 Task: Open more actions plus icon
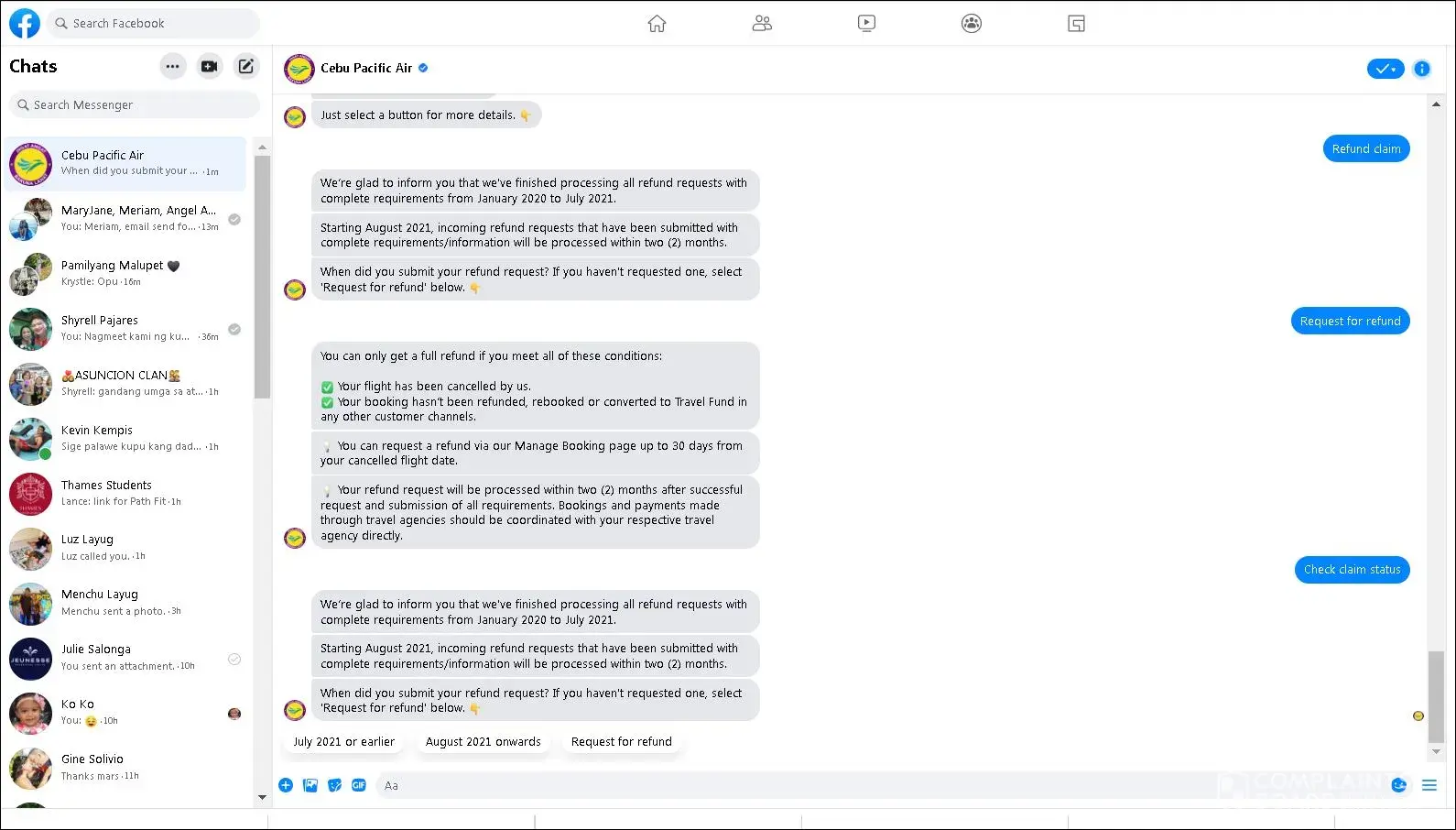coord(286,785)
